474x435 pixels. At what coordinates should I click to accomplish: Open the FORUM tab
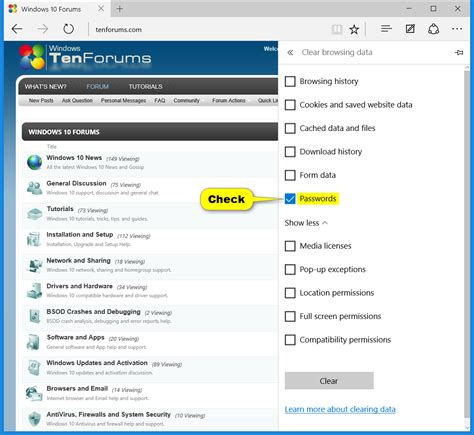click(97, 87)
